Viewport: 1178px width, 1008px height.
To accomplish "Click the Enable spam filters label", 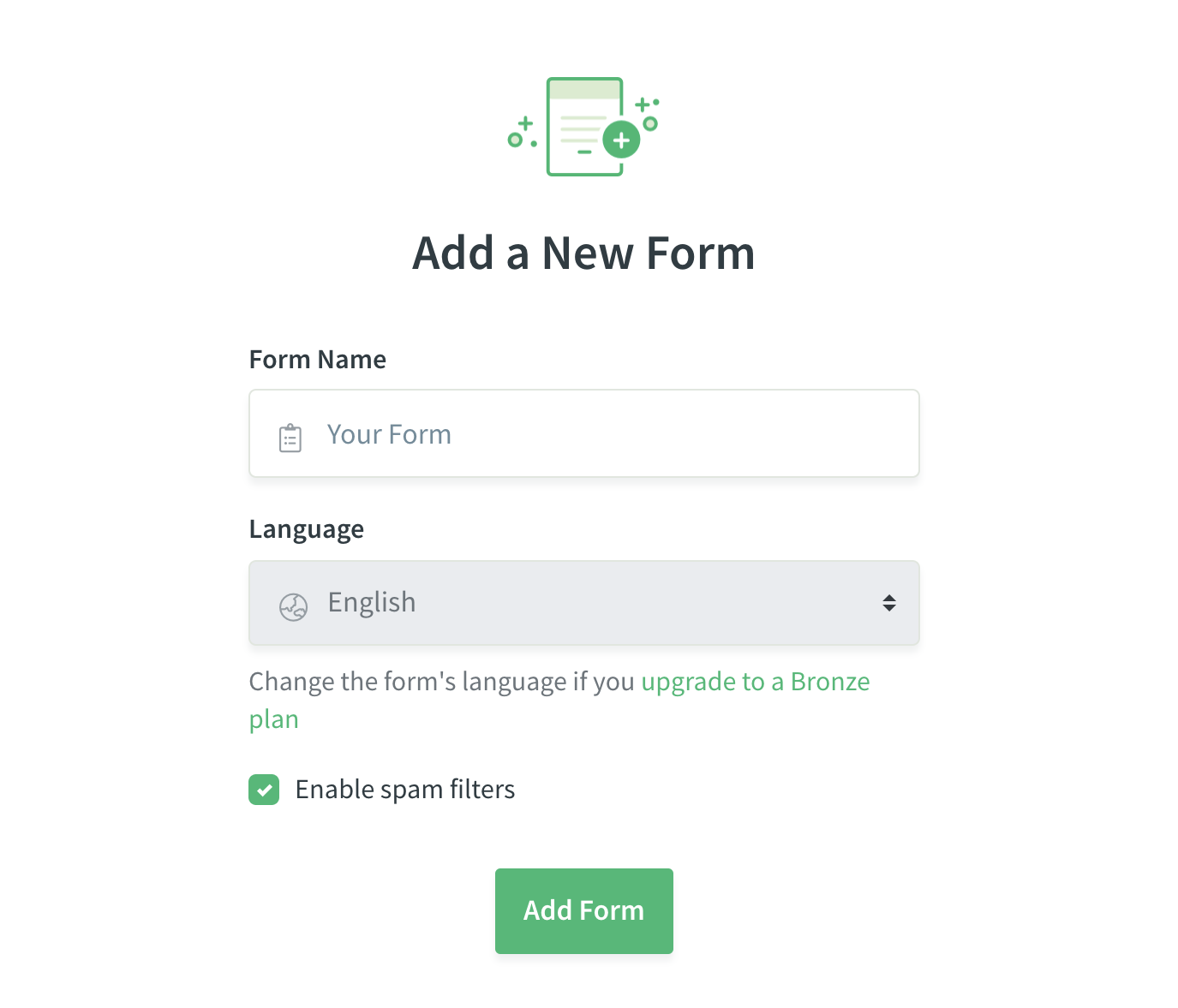I will coord(405,790).
